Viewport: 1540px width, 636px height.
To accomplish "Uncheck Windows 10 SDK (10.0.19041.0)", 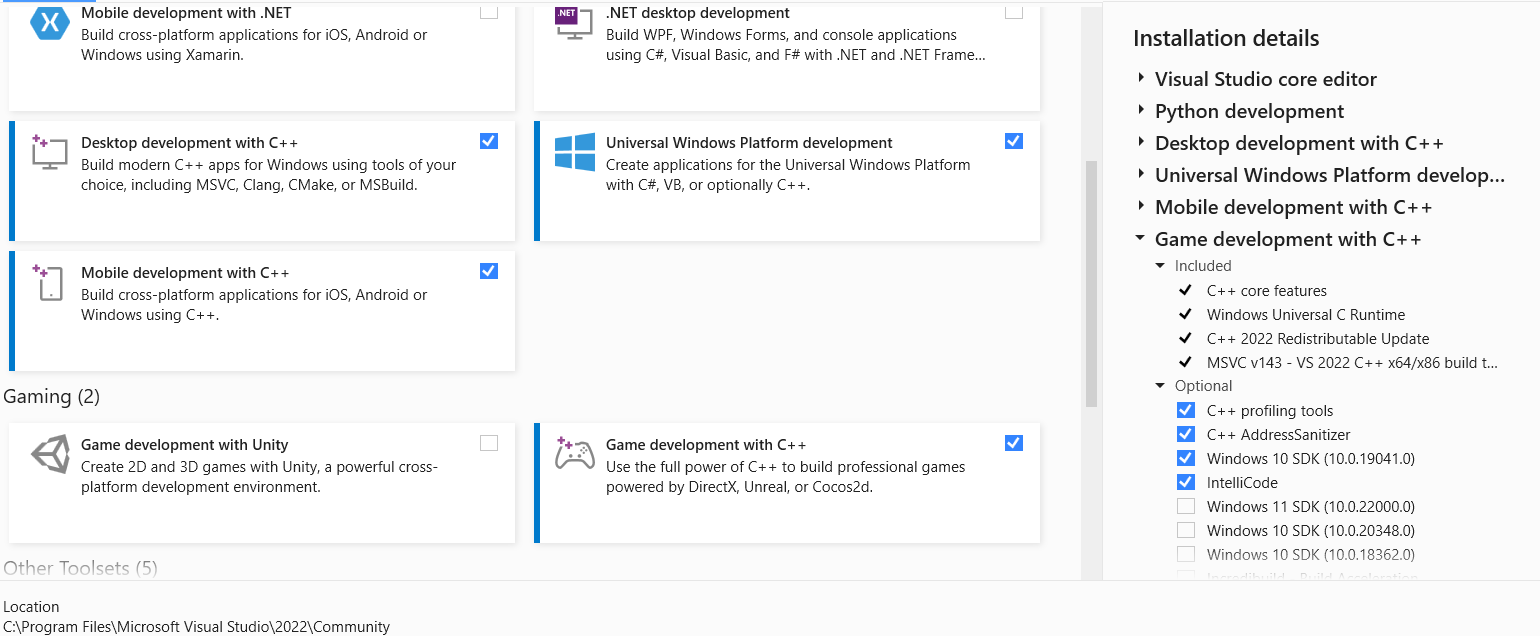I will coord(1186,458).
